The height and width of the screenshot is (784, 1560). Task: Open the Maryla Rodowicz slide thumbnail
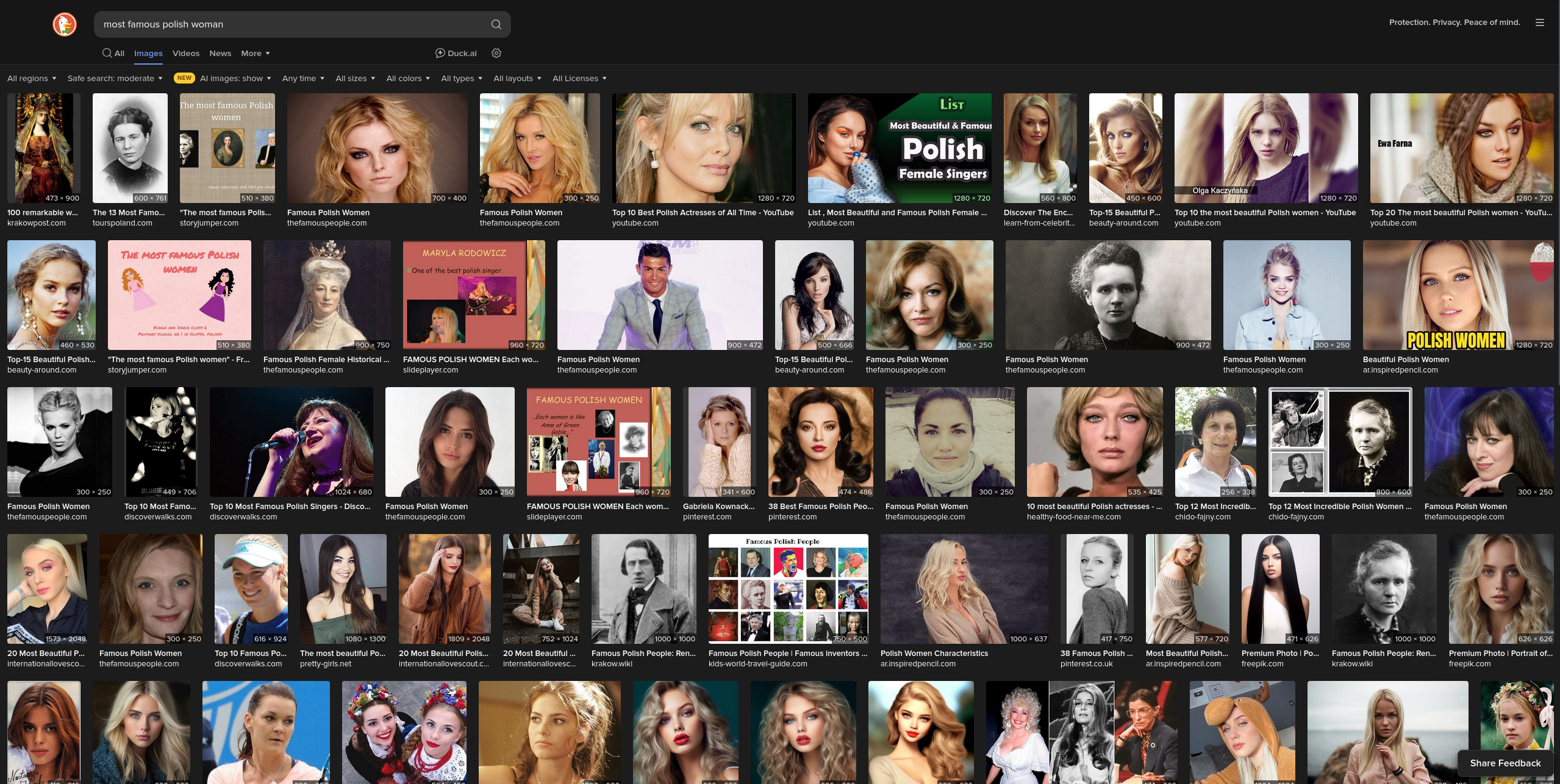pyautogui.click(x=474, y=295)
